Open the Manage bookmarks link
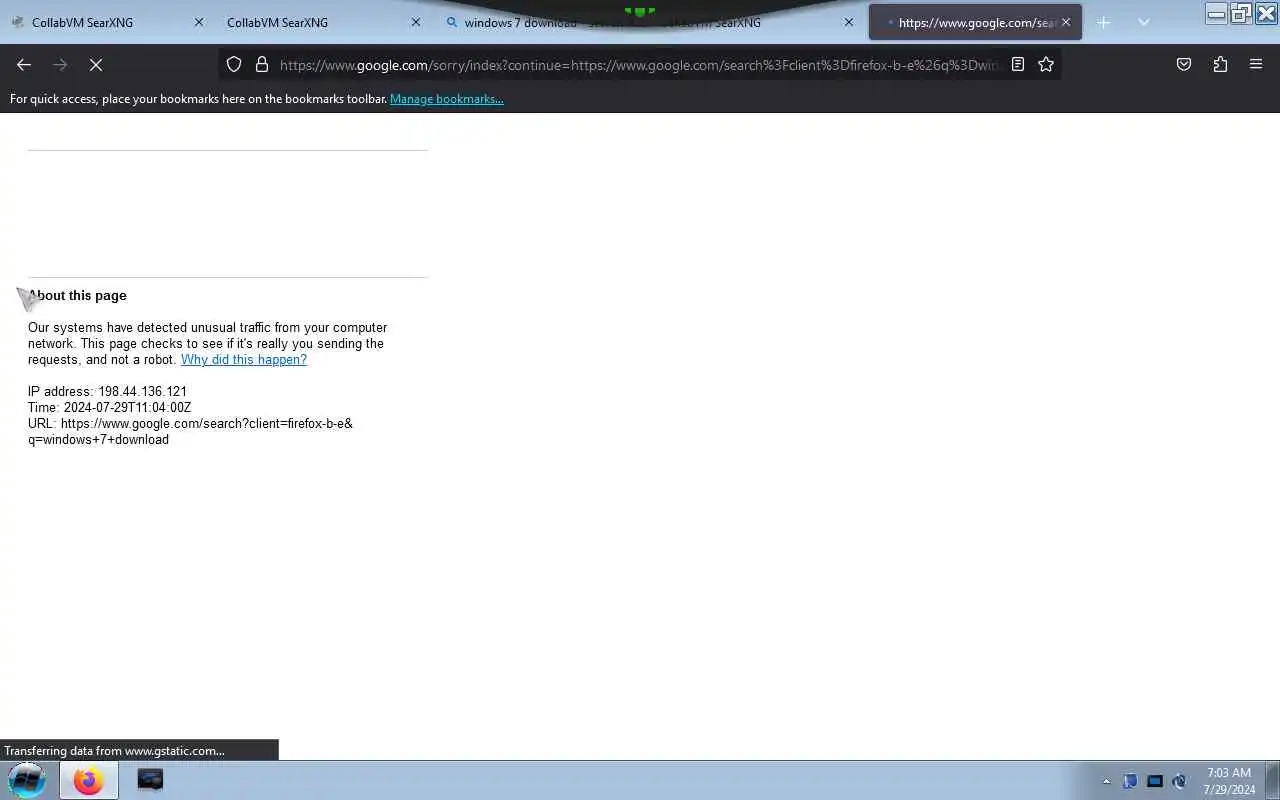Screen dimensions: 1280x800 point(447,99)
